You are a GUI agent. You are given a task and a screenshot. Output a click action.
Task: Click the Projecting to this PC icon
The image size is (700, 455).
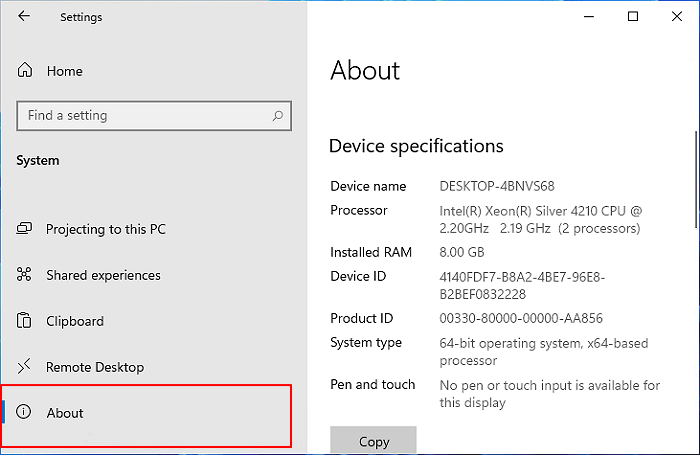24,229
